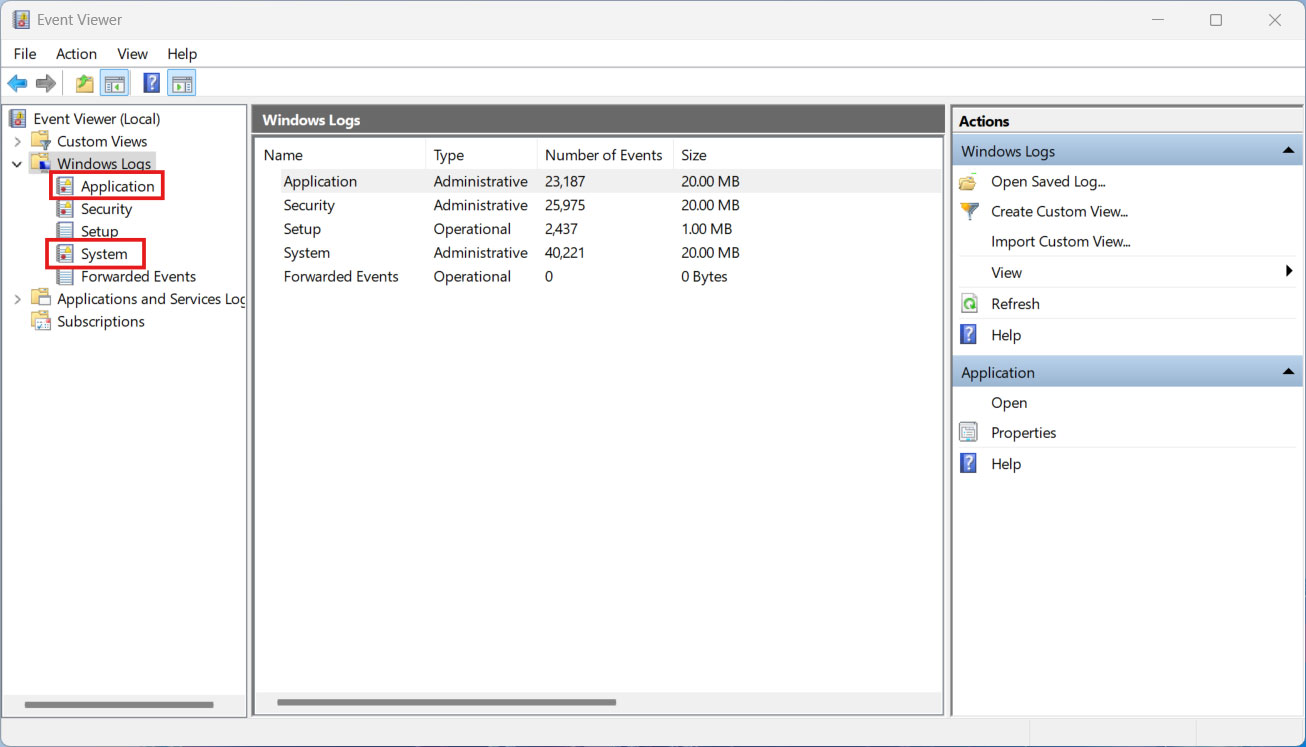
Task: Click Help icon under Windows Logs actions
Action: (968, 335)
